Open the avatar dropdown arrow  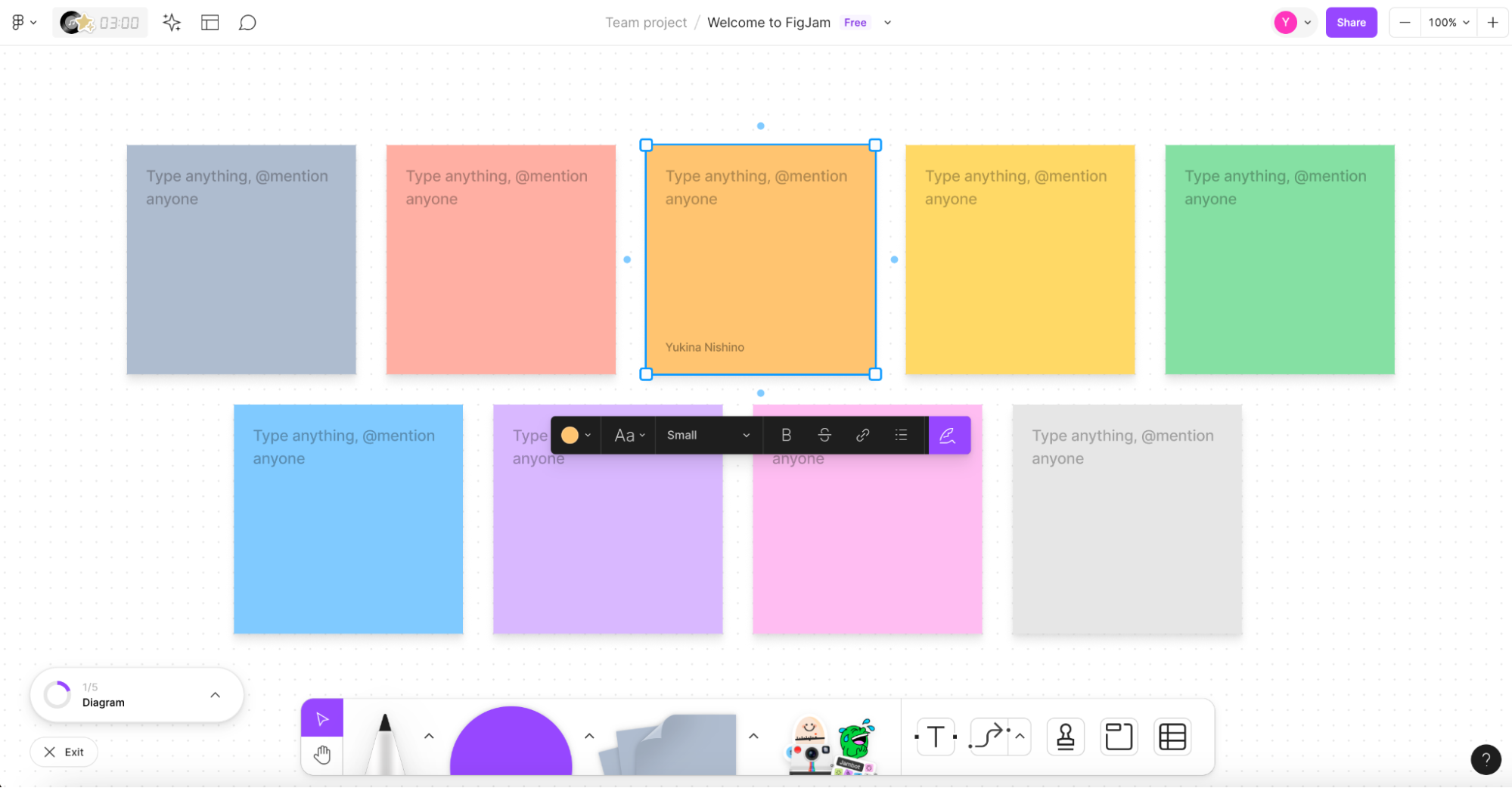(x=1308, y=23)
